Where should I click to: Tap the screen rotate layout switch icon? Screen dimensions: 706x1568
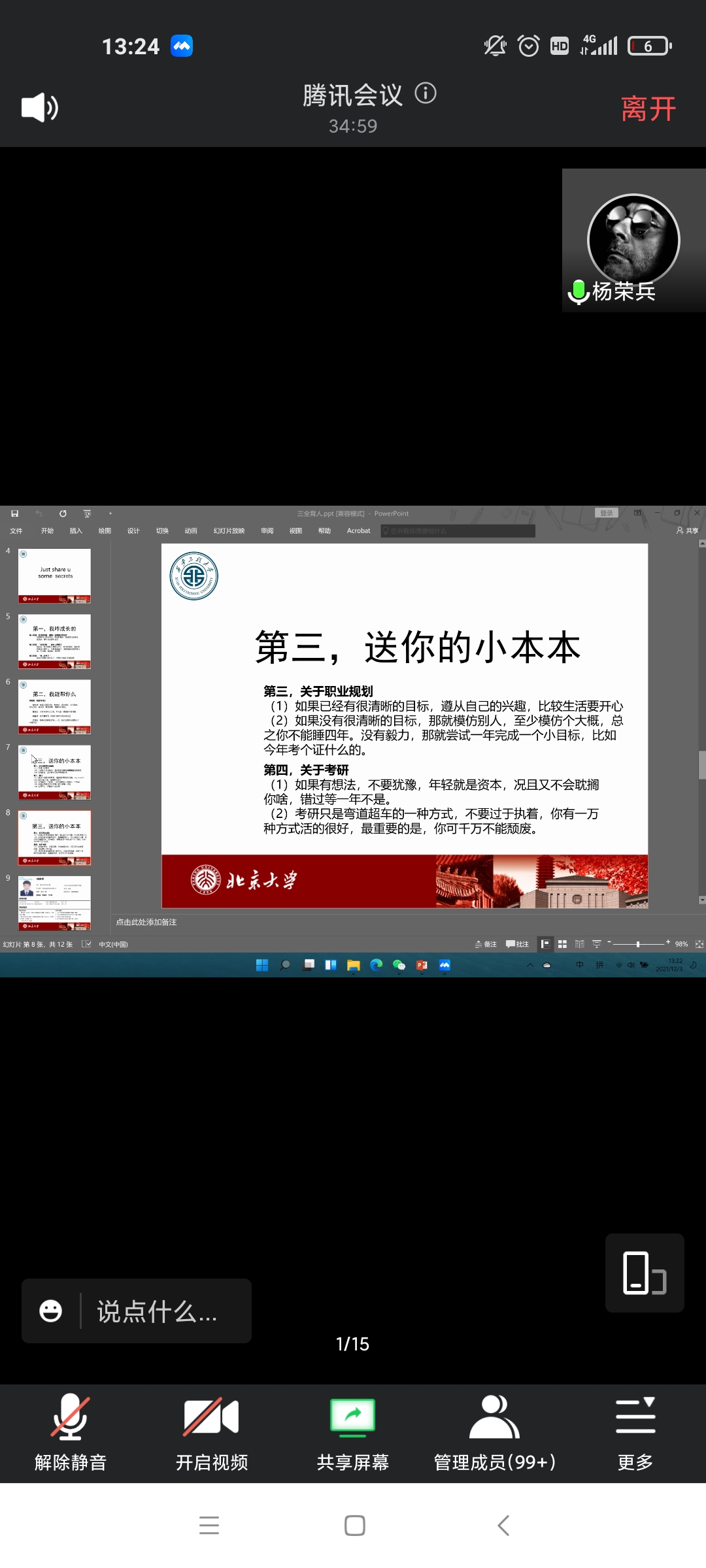(x=645, y=1273)
